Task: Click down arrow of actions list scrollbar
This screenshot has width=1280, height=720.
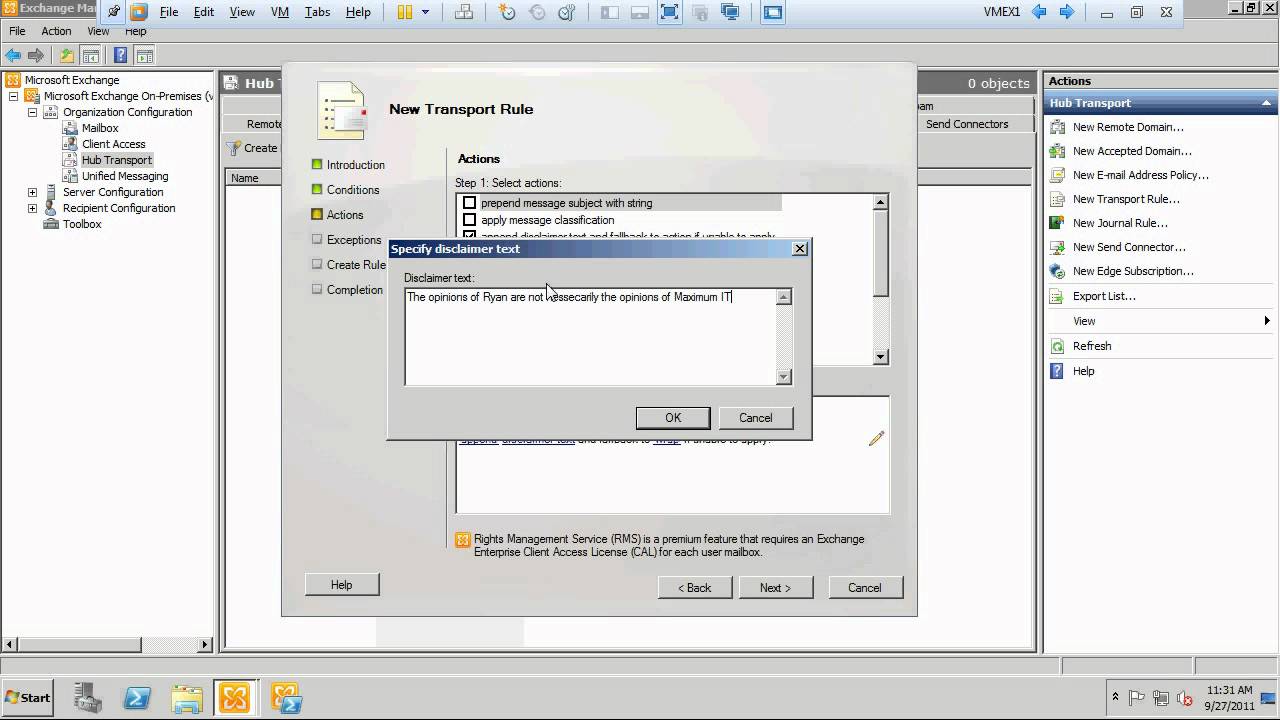Action: (x=881, y=357)
